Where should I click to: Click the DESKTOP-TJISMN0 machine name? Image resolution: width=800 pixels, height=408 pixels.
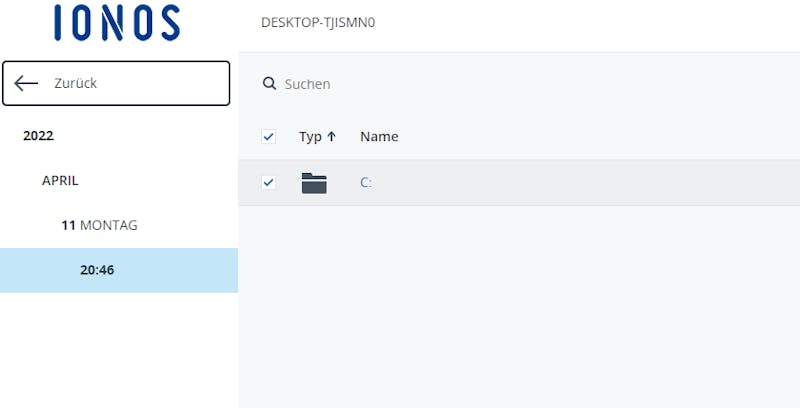318,23
